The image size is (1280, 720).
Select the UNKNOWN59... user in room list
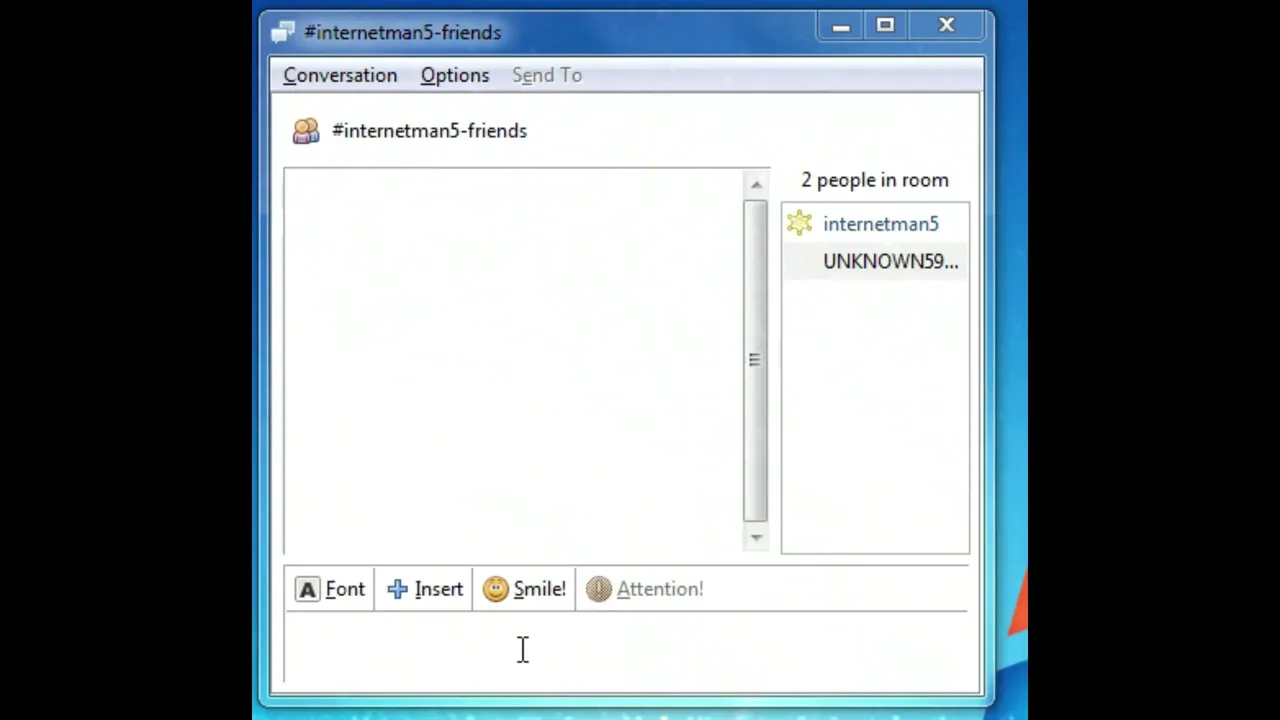[889, 262]
